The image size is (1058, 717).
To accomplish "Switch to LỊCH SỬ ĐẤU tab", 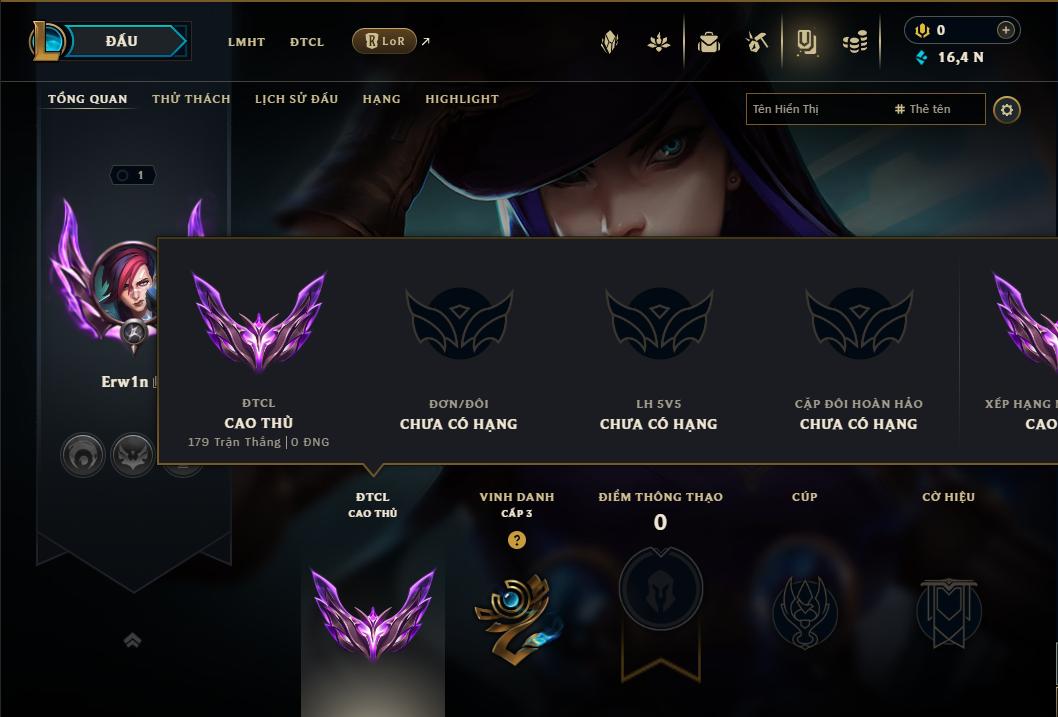I will pos(296,99).
